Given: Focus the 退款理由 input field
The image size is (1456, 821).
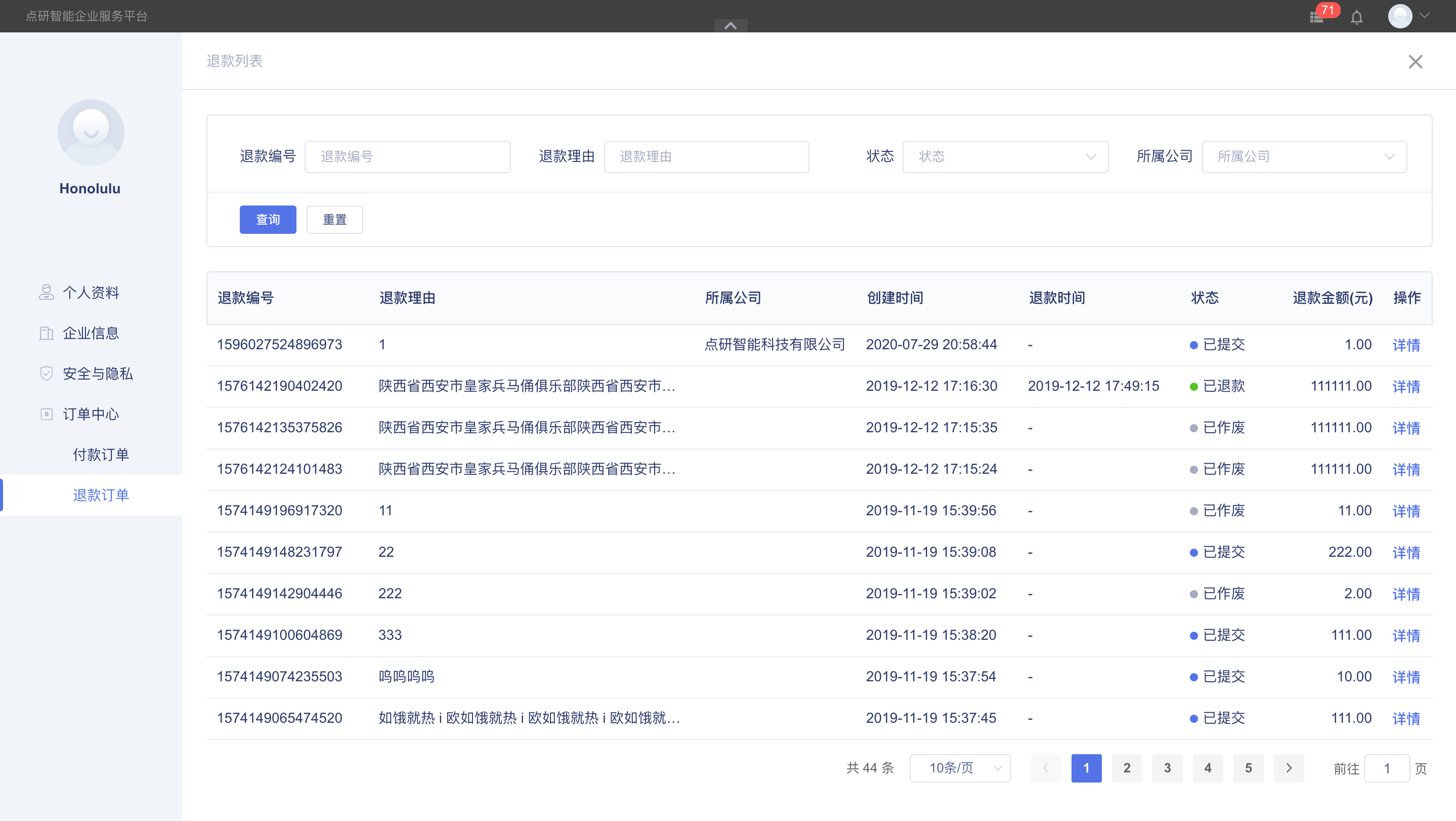Looking at the screenshot, I should (x=707, y=156).
